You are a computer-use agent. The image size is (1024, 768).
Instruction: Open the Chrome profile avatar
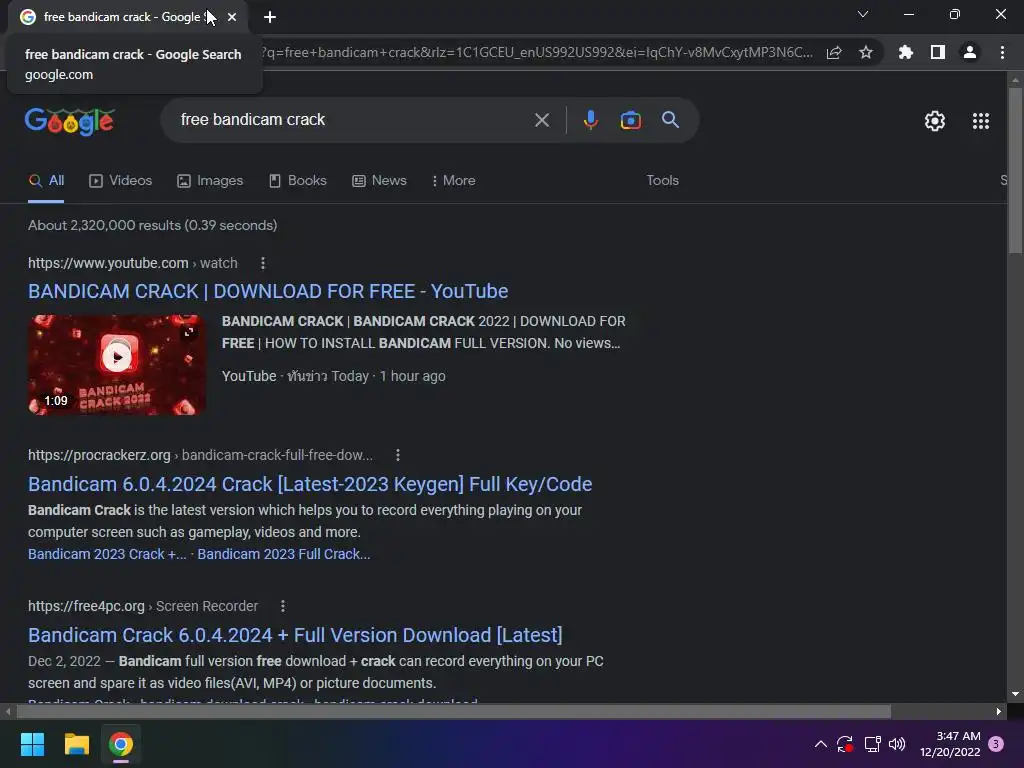click(969, 52)
